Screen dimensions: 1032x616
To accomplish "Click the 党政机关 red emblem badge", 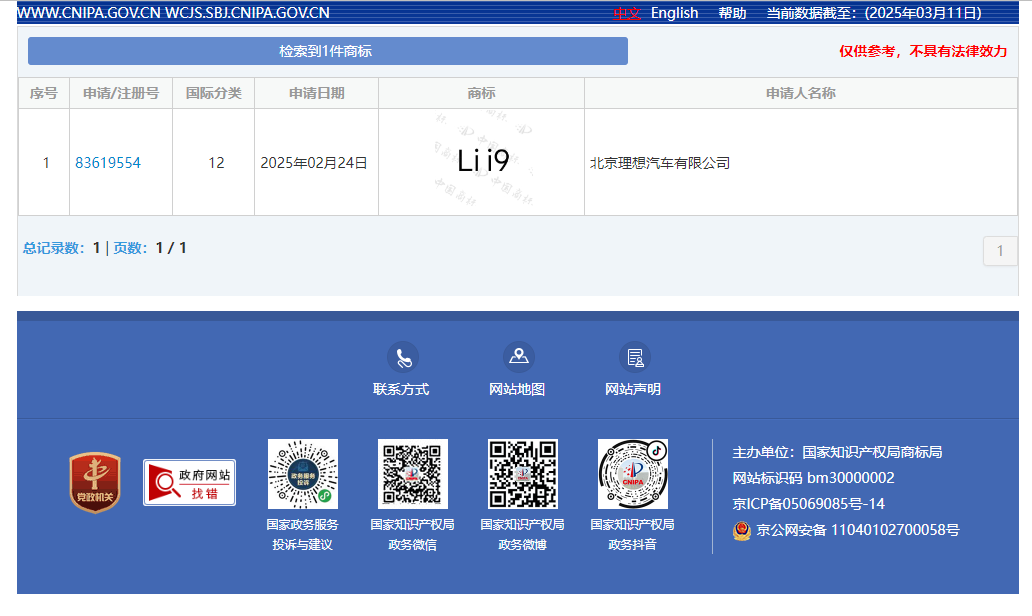I will click(x=95, y=483).
